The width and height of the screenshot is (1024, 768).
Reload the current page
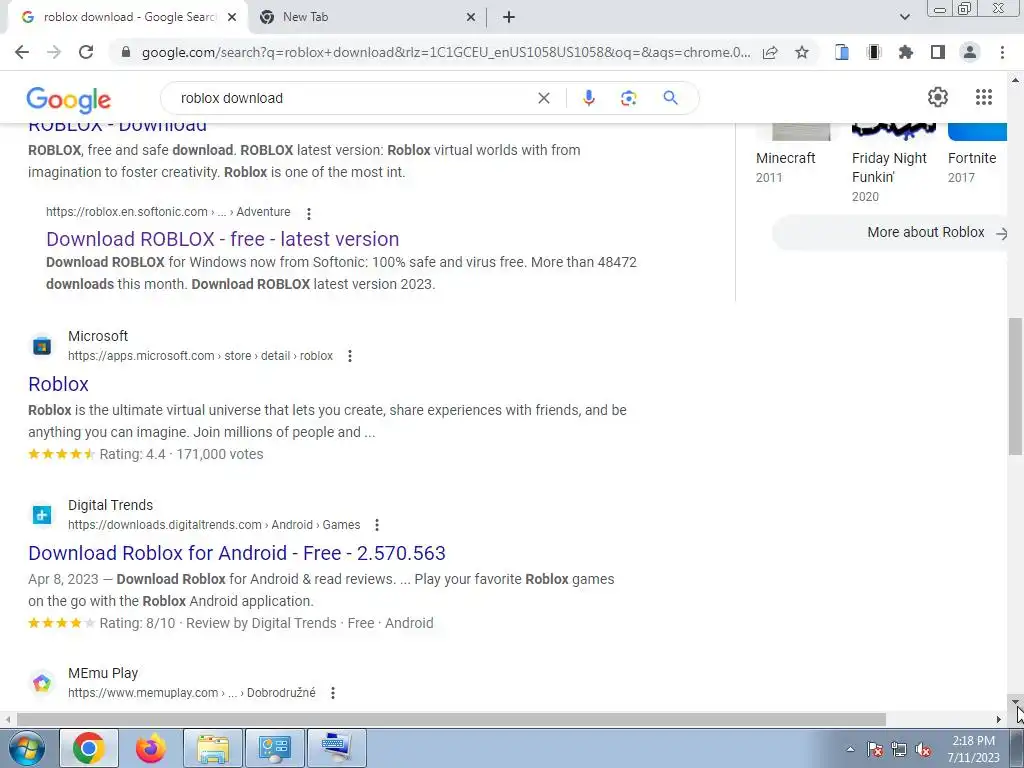click(86, 52)
